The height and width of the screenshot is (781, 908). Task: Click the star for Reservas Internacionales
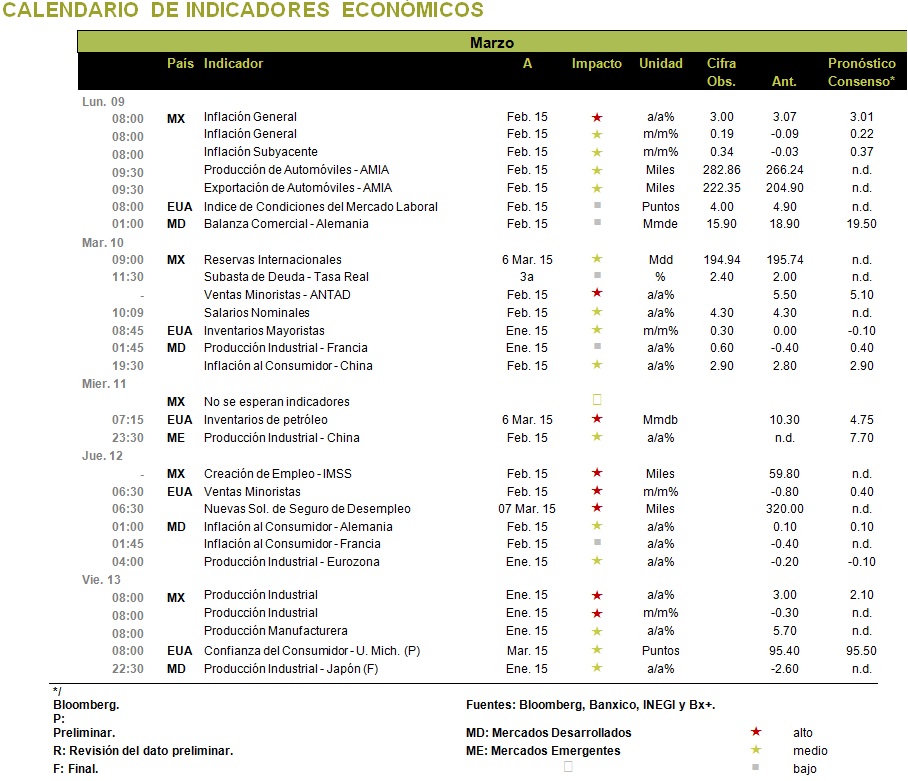[x=597, y=258]
